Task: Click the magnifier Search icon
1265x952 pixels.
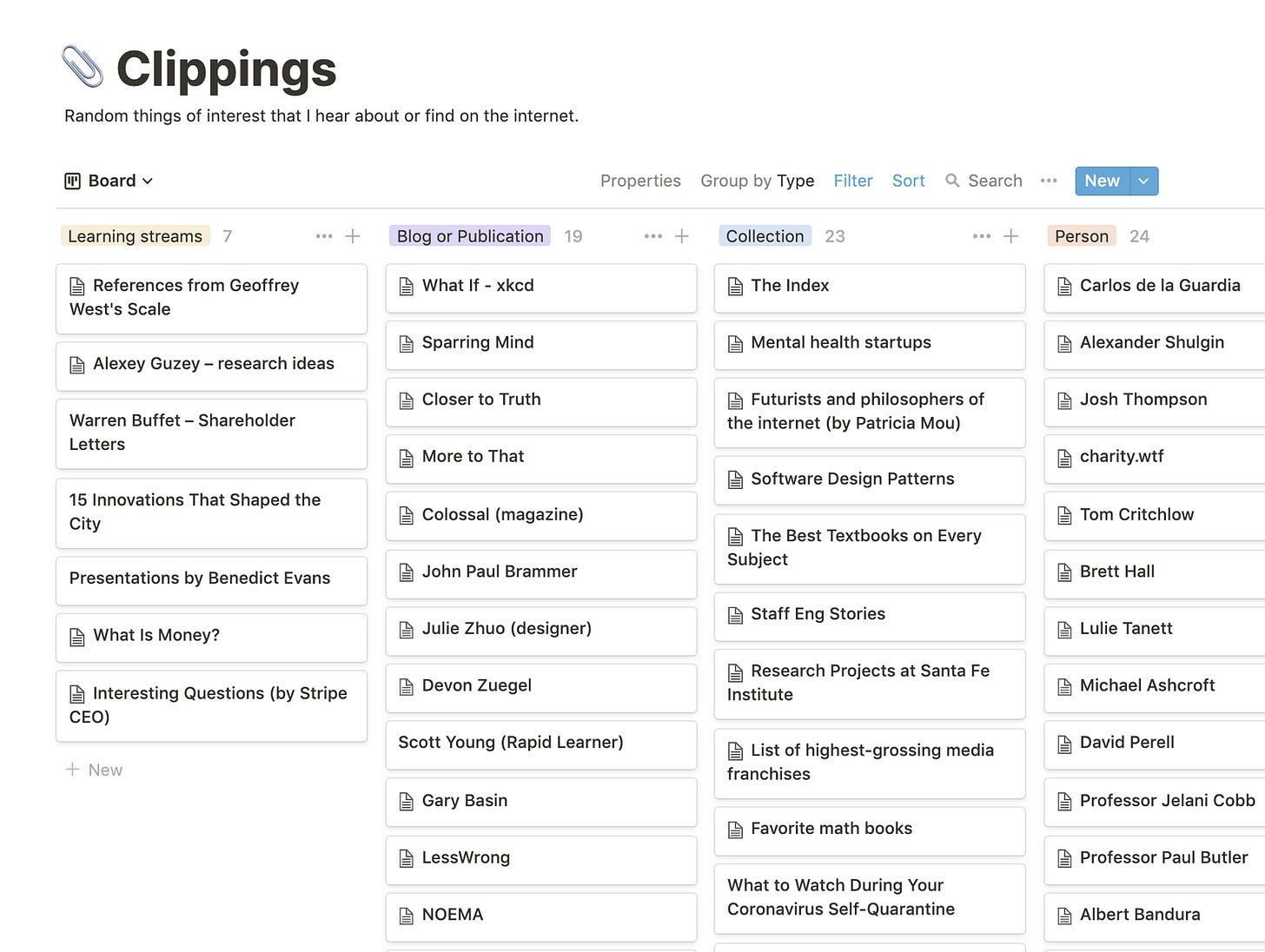Action: click(x=953, y=181)
